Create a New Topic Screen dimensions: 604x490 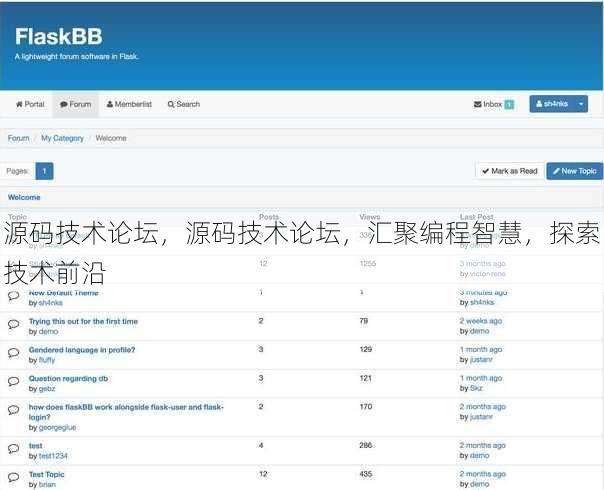tap(575, 171)
